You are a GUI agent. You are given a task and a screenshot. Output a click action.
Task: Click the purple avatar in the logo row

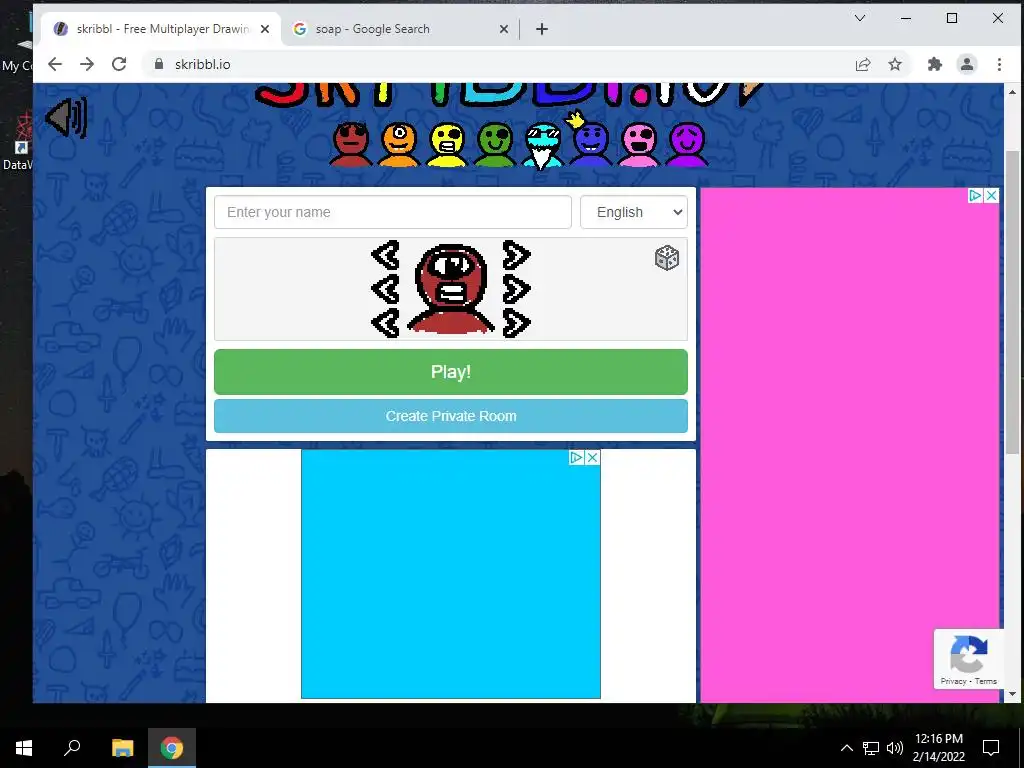[686, 144]
